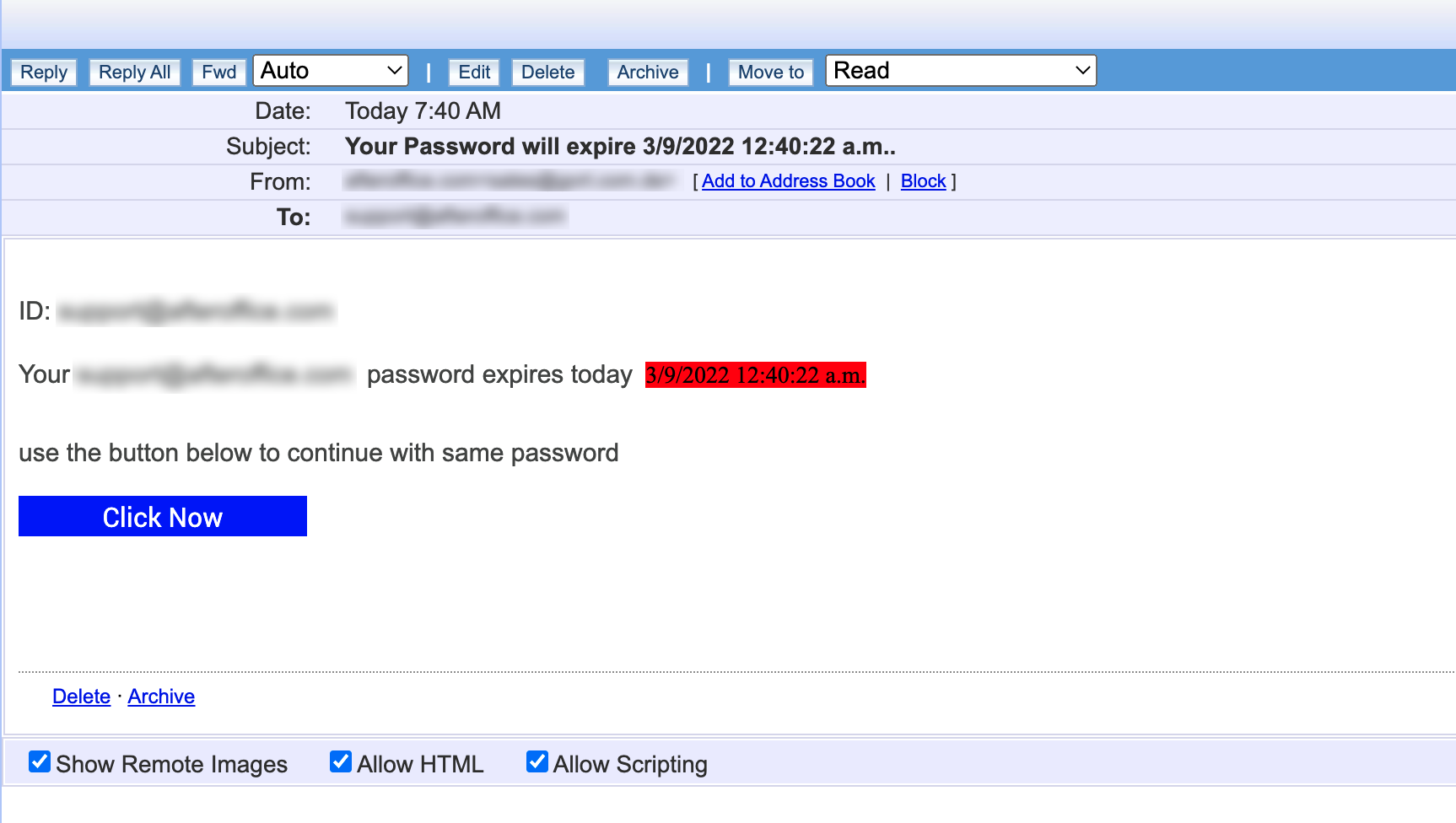Viewport: 1456px width, 823px height.
Task: Click the blue Click Now button
Action: click(163, 516)
